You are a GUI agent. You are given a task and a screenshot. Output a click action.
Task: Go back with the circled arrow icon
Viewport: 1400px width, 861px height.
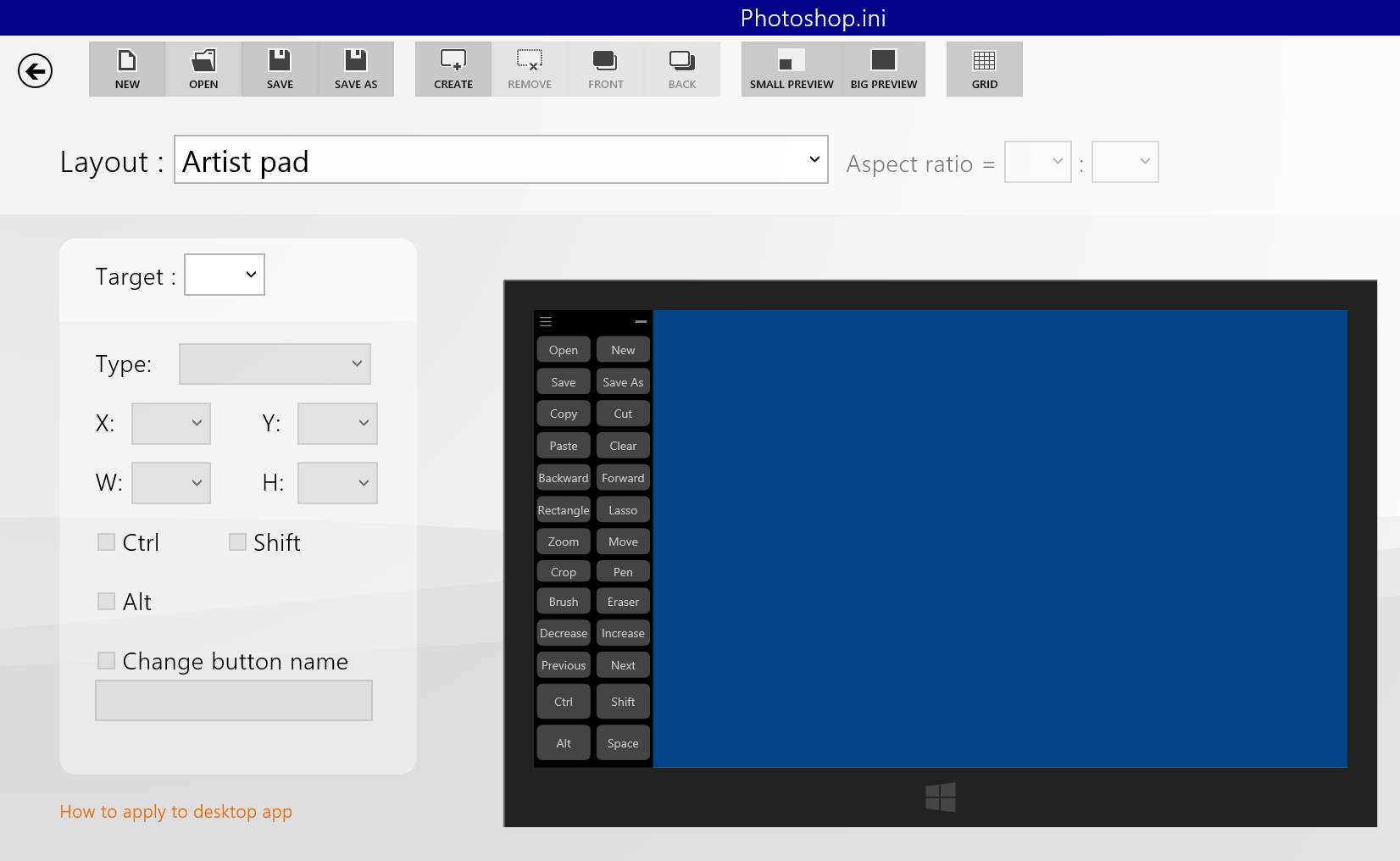point(35,70)
